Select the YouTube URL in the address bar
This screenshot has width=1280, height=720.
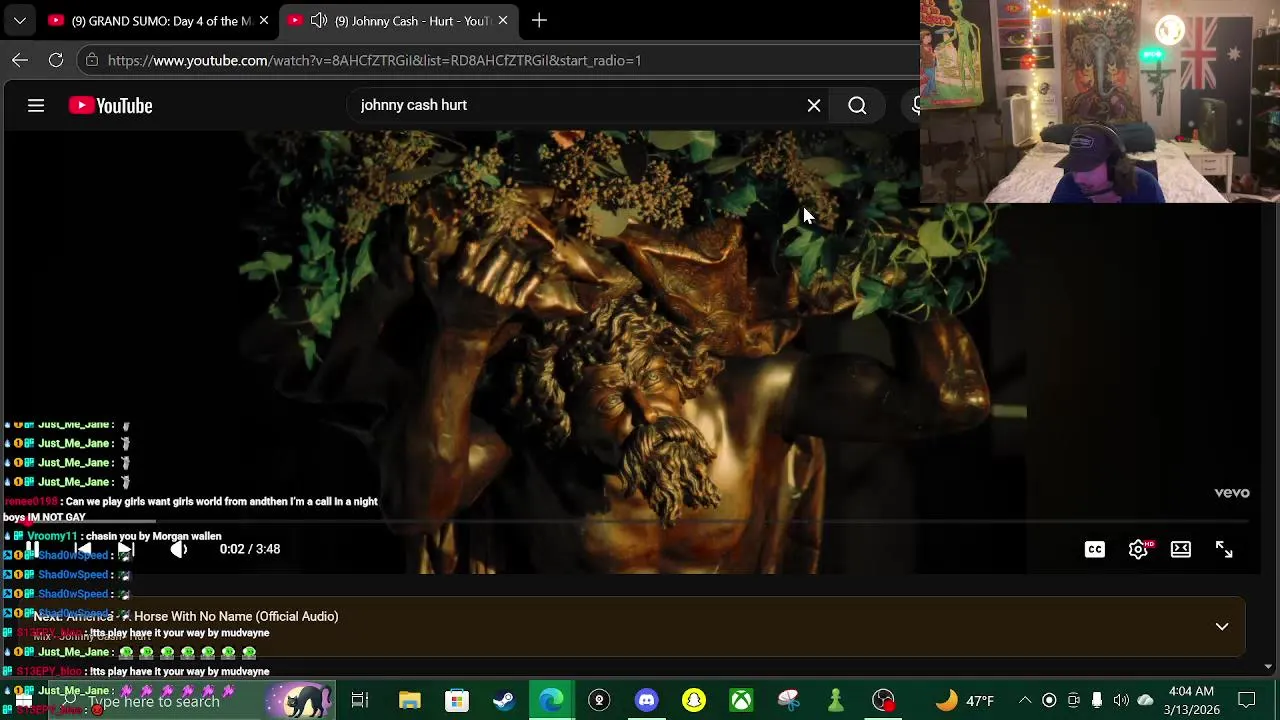pos(374,60)
